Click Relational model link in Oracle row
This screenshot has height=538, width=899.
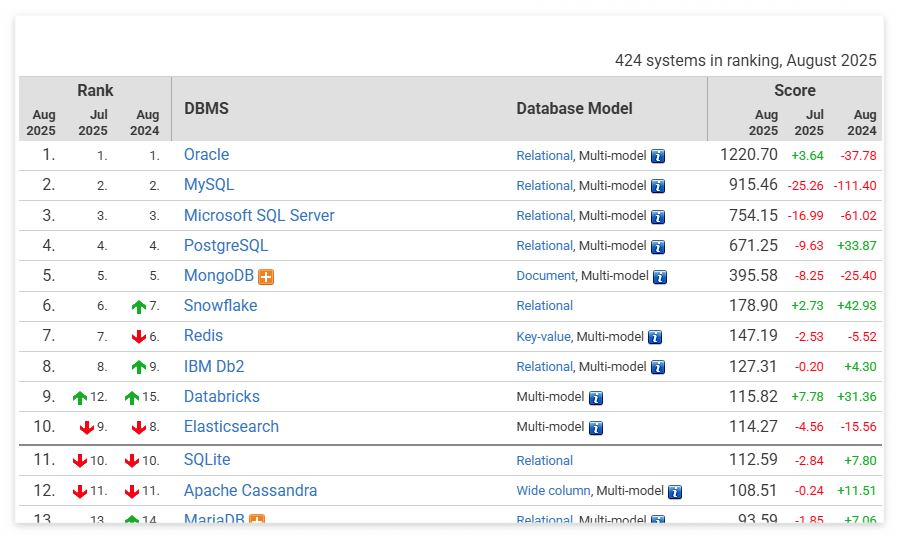[x=545, y=156]
